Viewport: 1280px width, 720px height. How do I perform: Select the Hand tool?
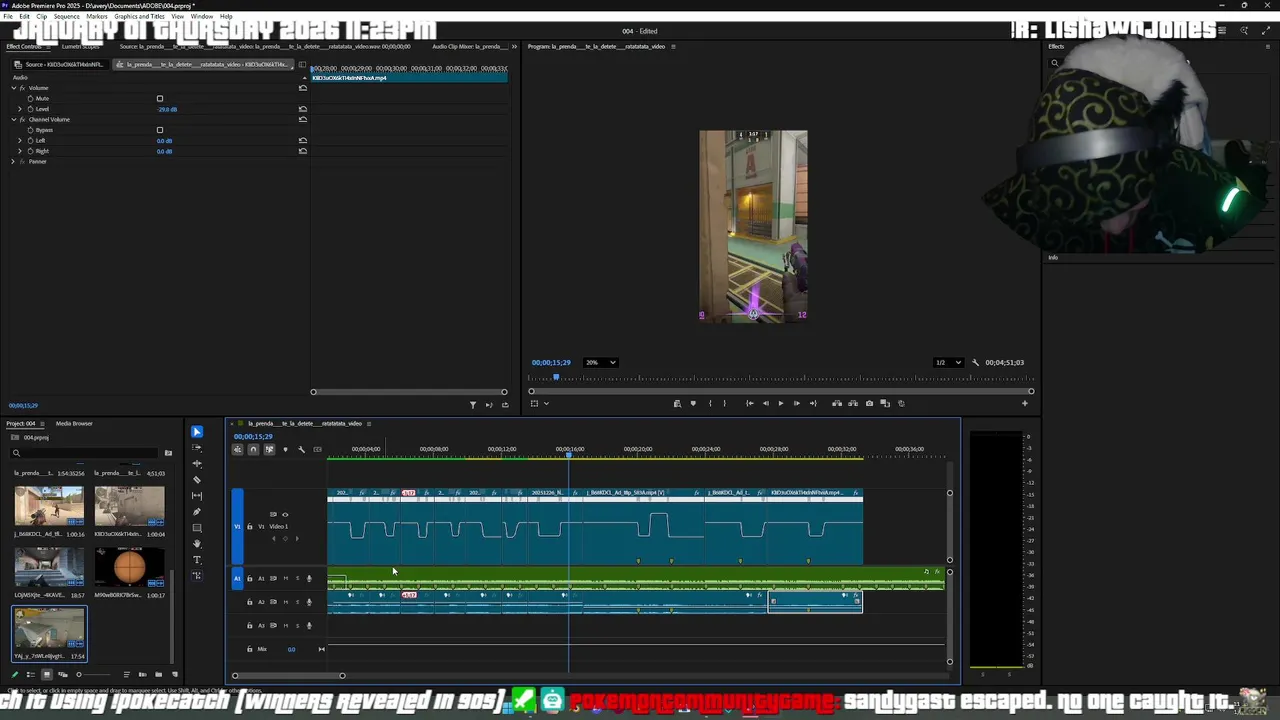[x=197, y=544]
